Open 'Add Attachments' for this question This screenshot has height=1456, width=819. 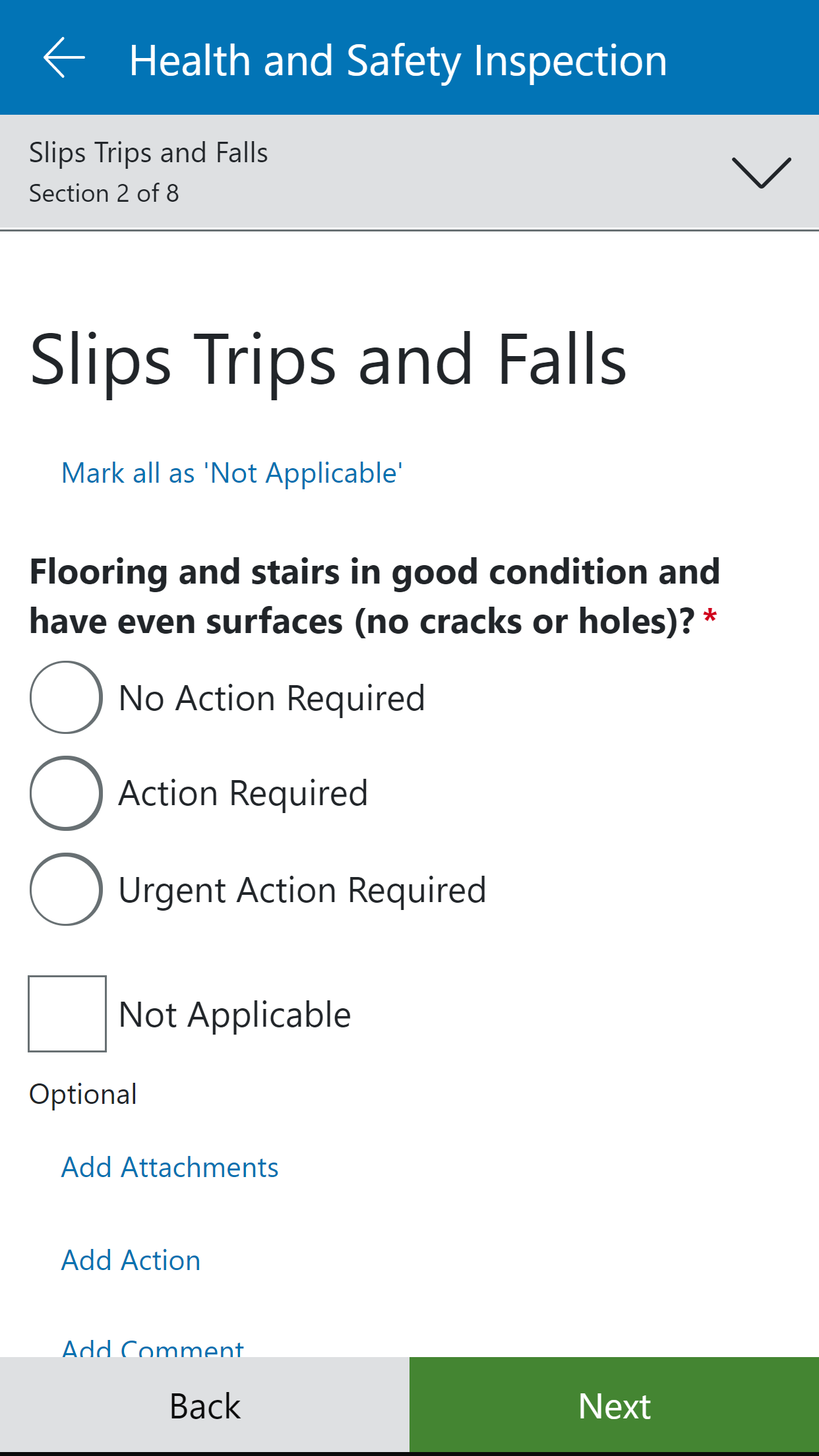(x=169, y=1167)
